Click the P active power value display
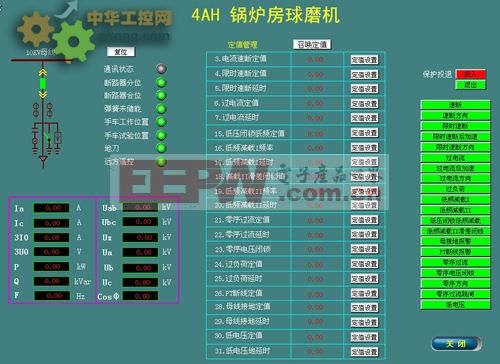This screenshot has height=364, width=500. [x=52, y=267]
